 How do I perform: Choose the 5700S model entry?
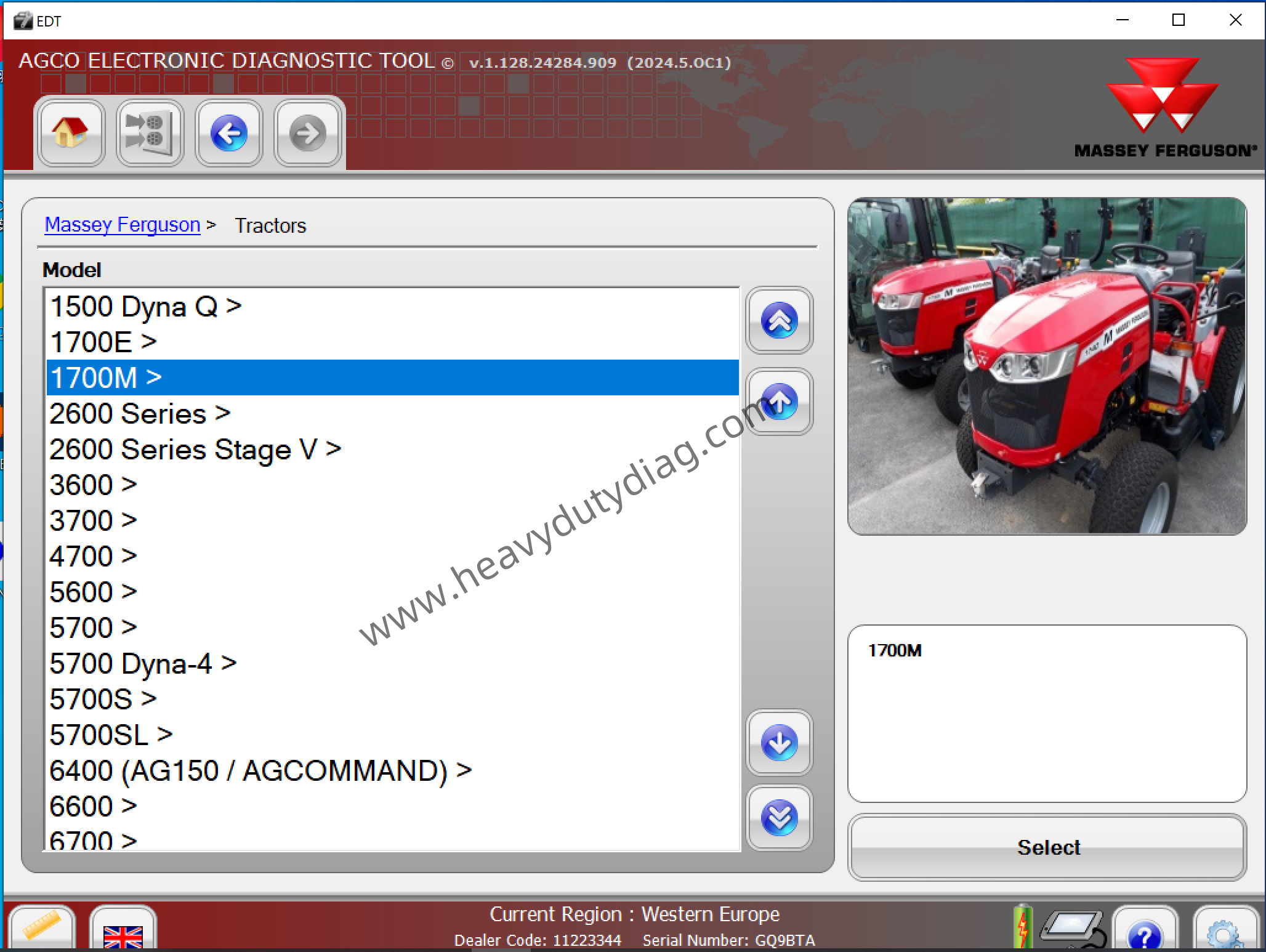(x=393, y=699)
